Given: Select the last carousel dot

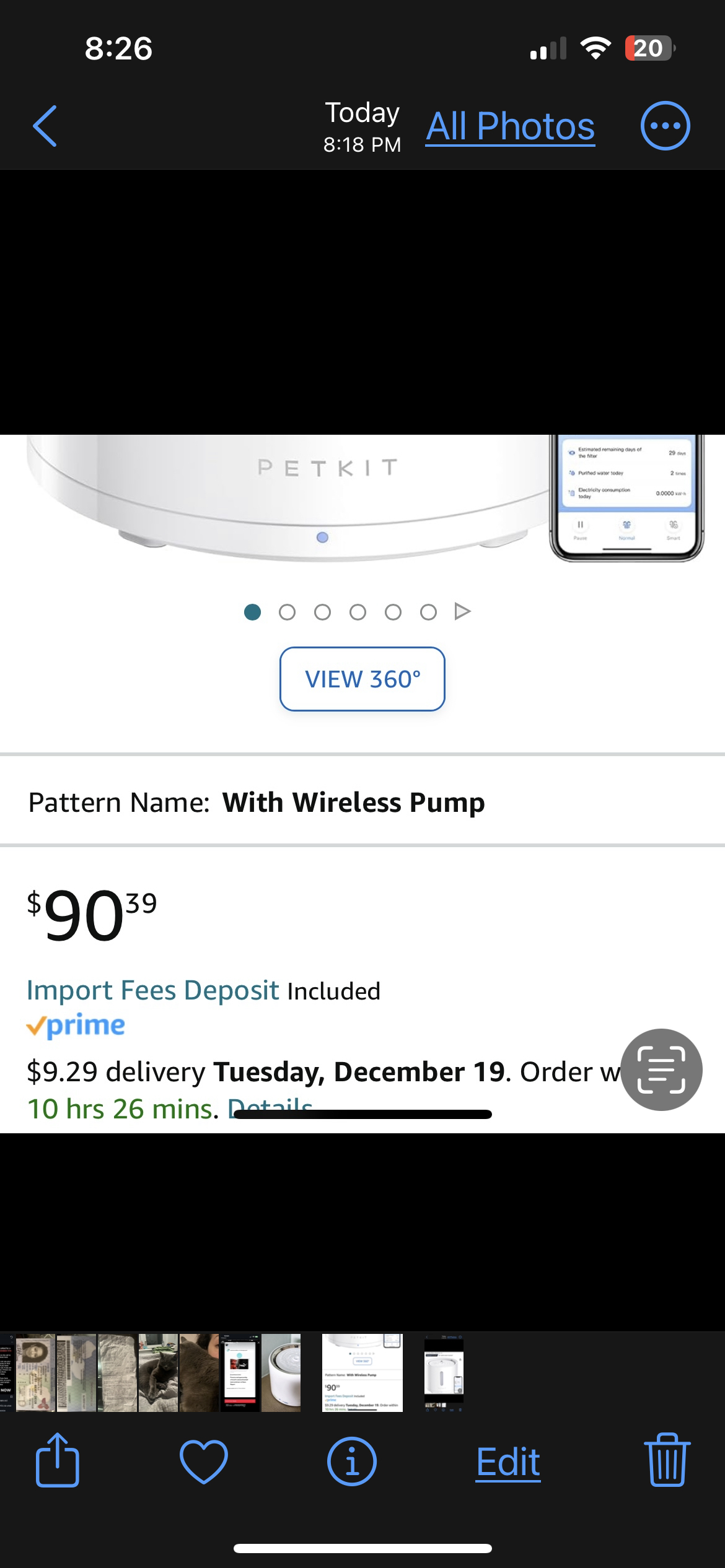Looking at the screenshot, I should click(427, 611).
